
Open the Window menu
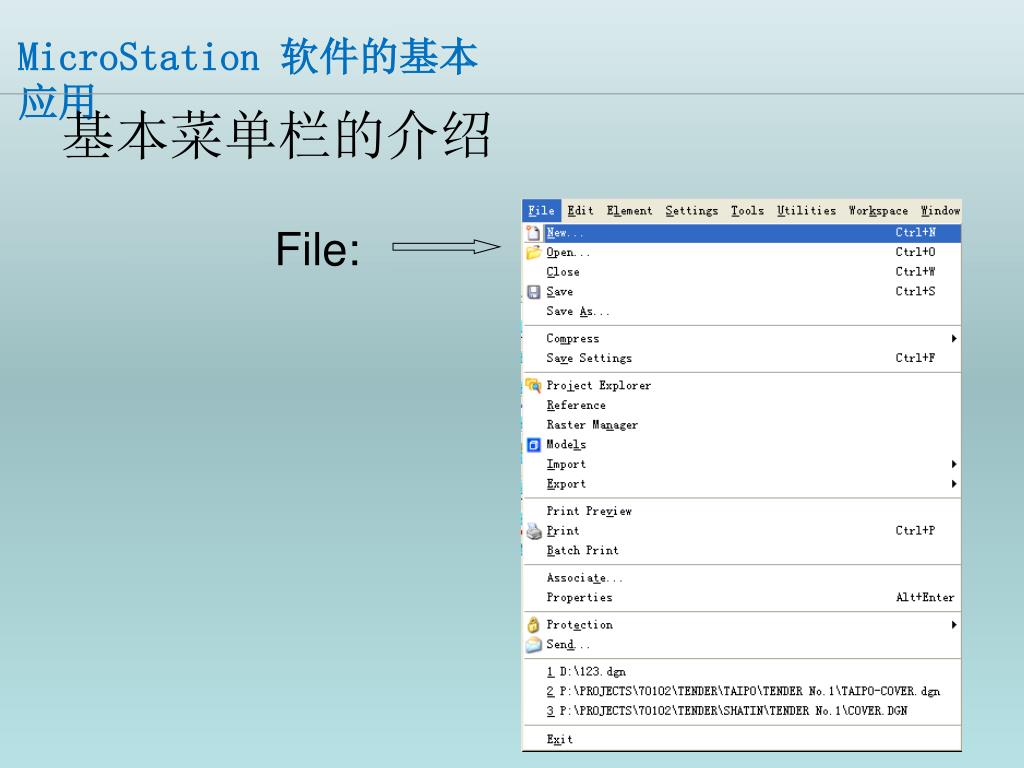tap(940, 210)
